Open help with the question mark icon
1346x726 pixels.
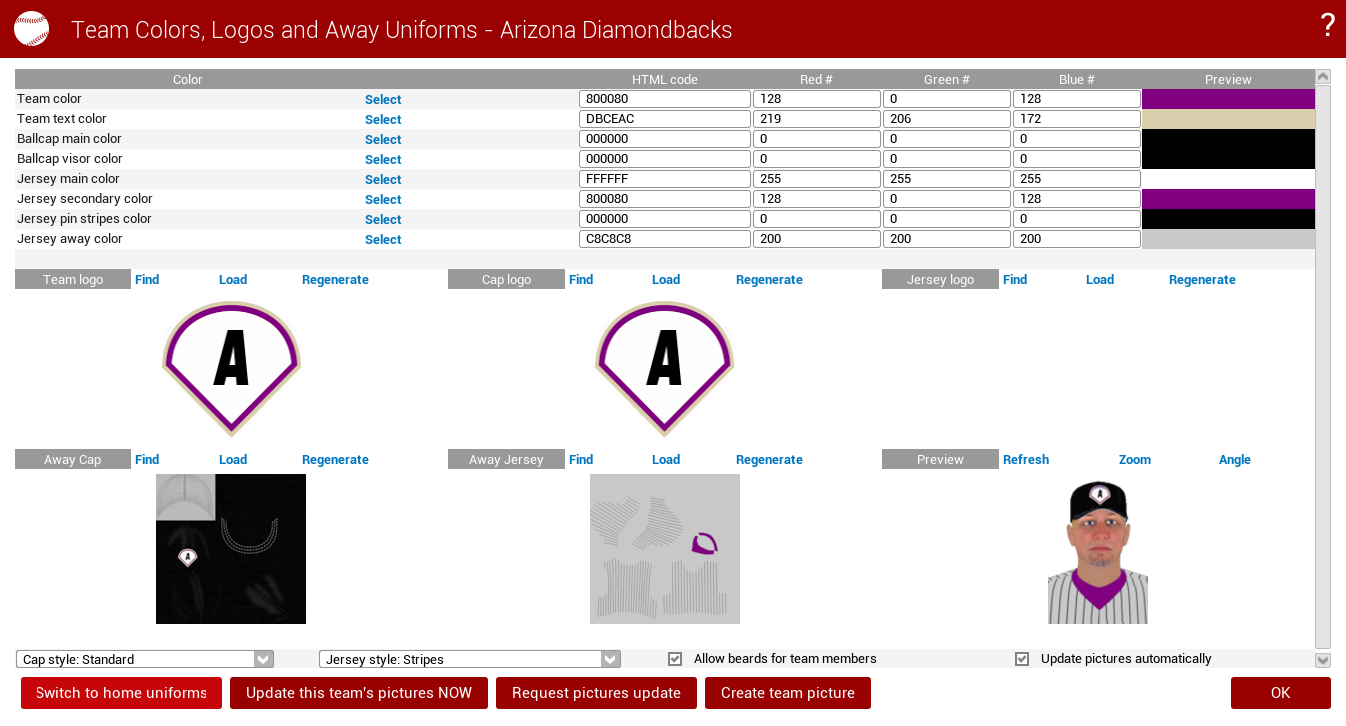coord(1327,25)
